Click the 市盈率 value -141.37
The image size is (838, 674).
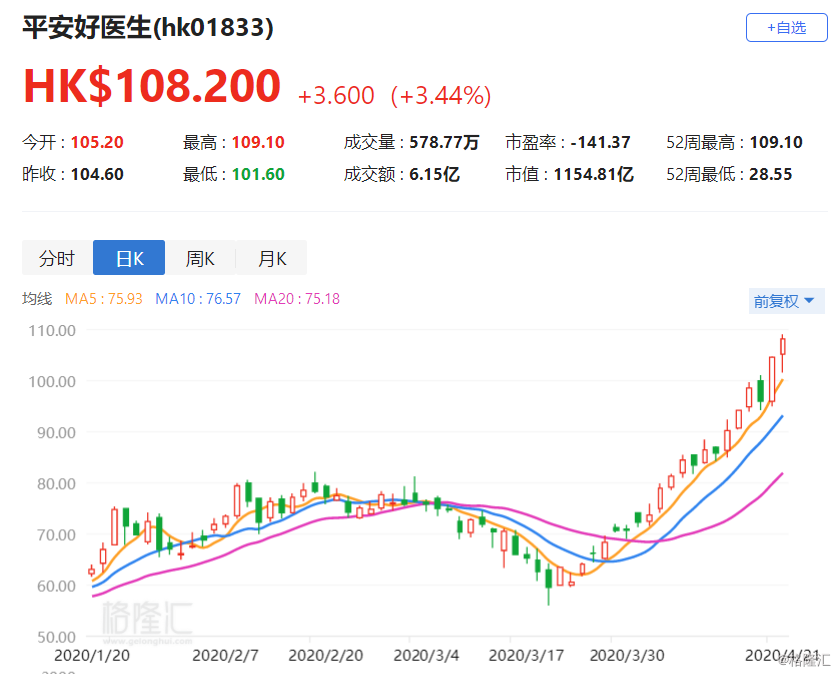pyautogui.click(x=601, y=142)
